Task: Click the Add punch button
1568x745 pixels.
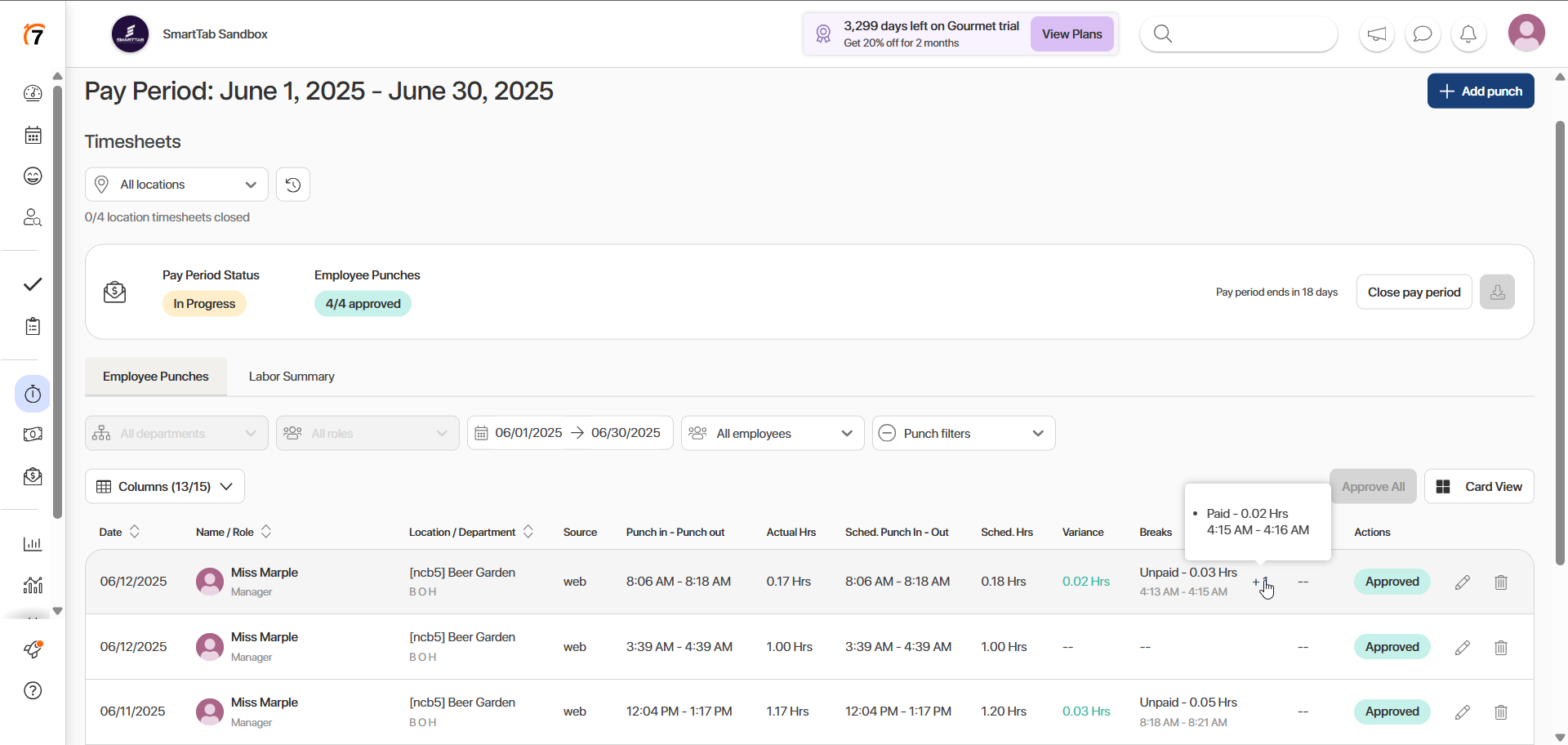Action: coord(1480,91)
